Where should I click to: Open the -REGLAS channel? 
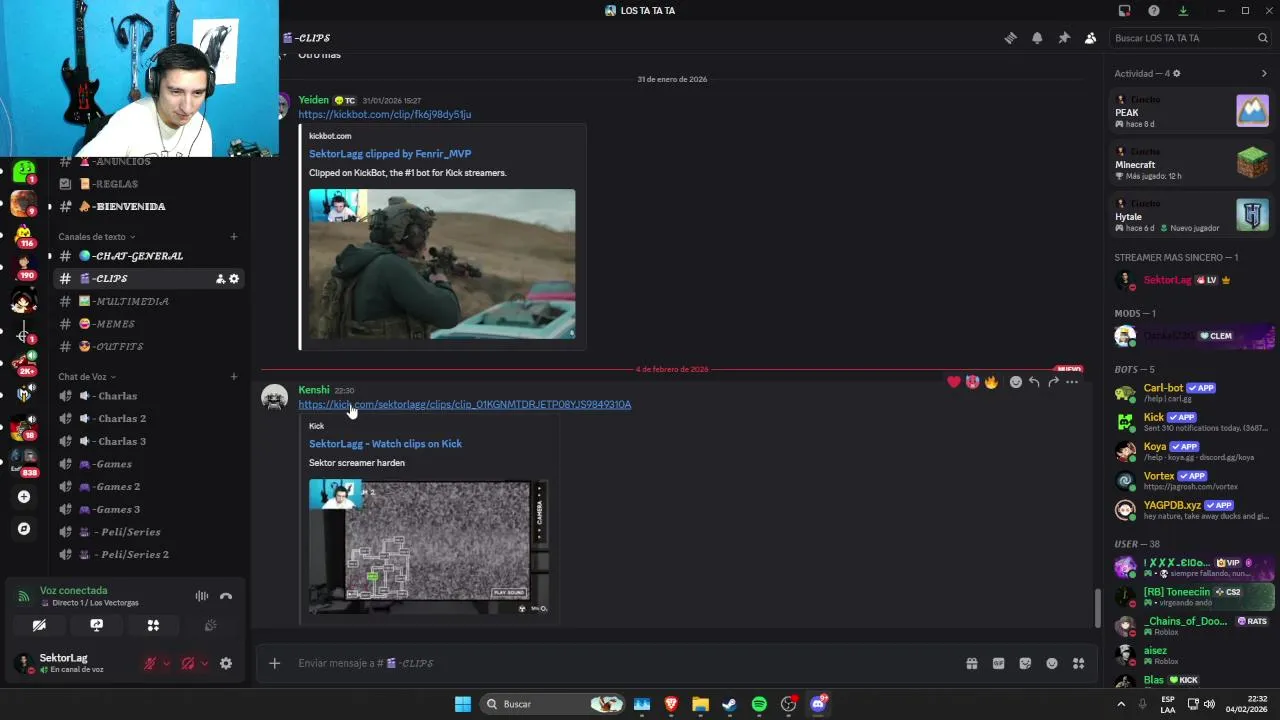tap(148, 184)
